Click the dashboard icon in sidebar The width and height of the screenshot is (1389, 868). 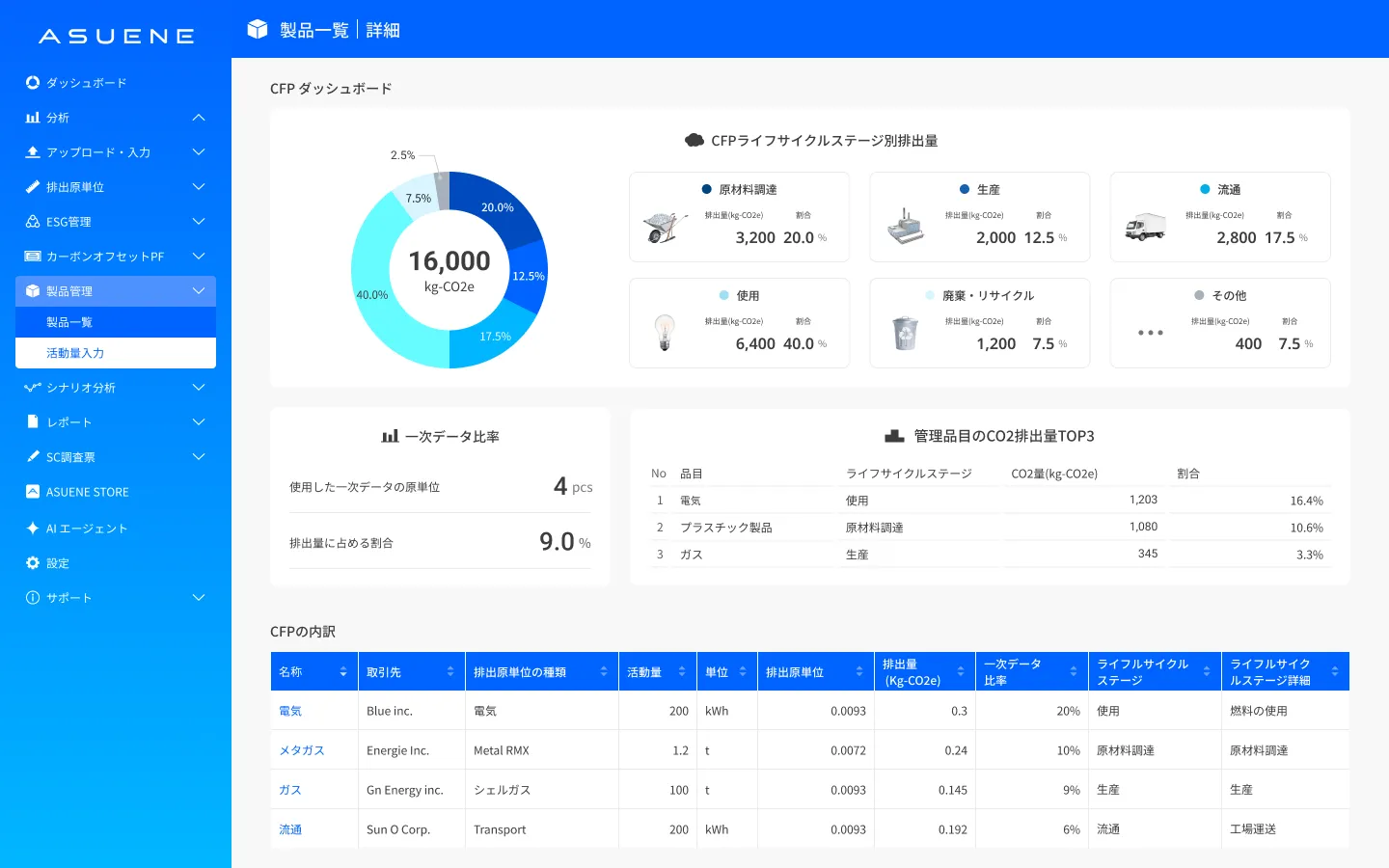tap(33, 83)
